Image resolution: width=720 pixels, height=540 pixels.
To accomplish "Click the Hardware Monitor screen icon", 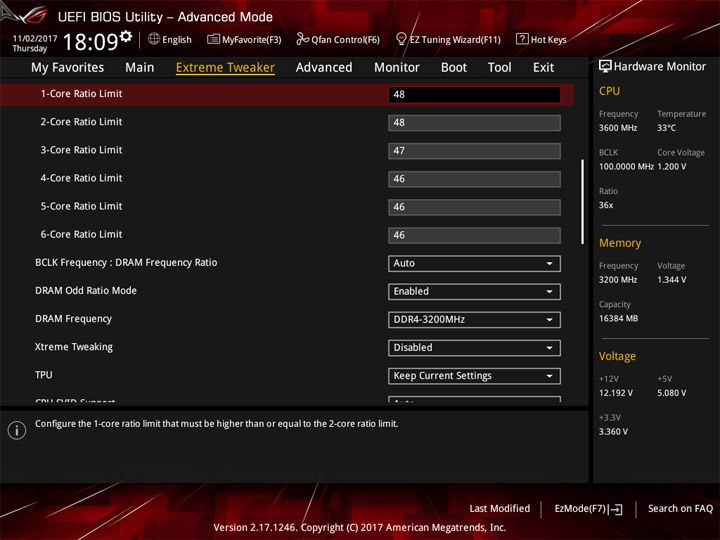I will [x=605, y=67].
